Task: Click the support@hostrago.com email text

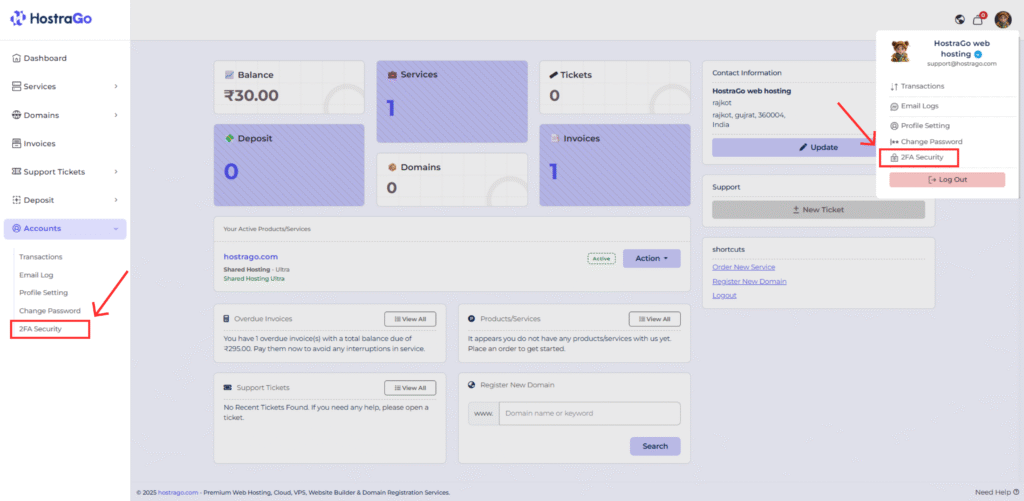Action: coord(961,64)
